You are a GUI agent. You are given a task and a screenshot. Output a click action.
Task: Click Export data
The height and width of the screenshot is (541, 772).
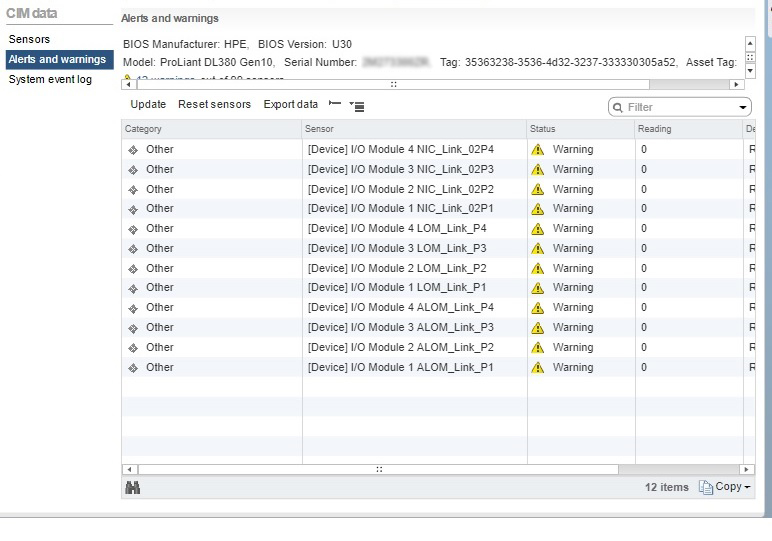[x=290, y=104]
